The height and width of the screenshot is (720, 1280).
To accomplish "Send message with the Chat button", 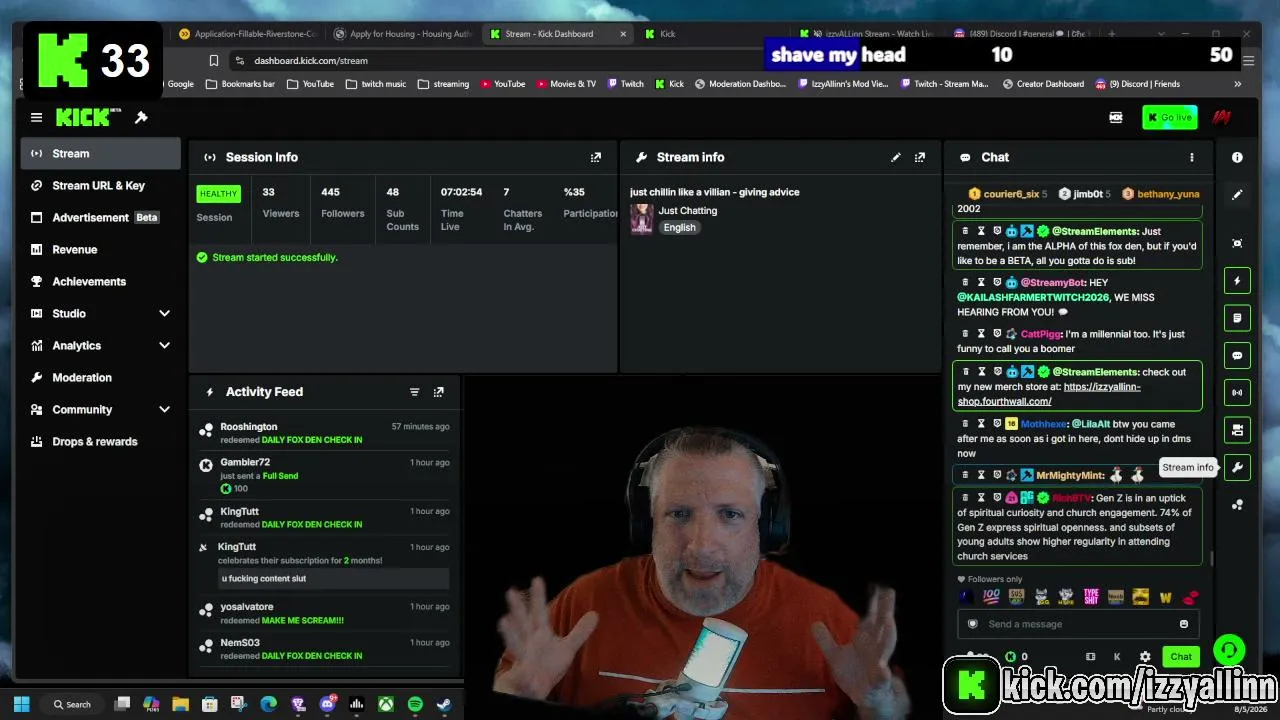I will tap(1181, 657).
